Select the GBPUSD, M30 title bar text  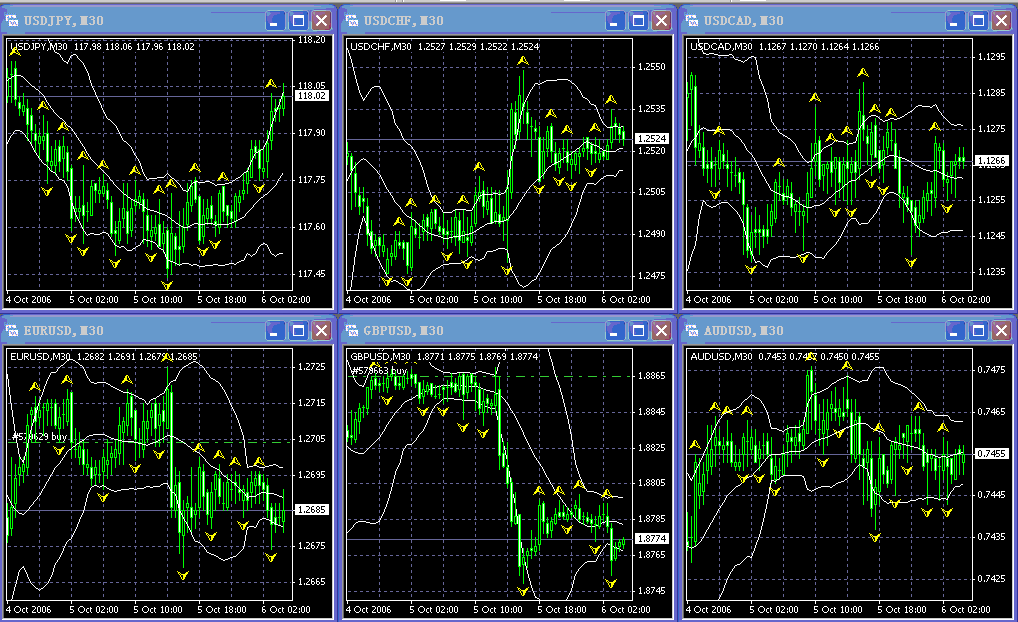tap(404, 330)
